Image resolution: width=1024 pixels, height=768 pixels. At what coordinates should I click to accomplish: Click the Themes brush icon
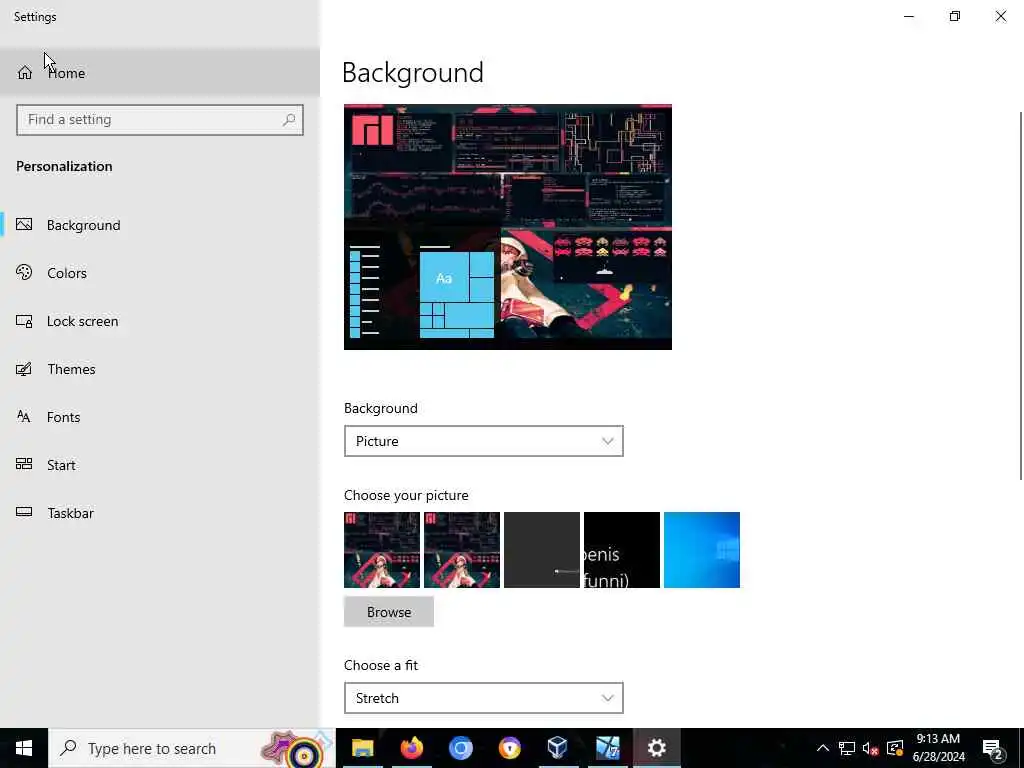point(24,369)
